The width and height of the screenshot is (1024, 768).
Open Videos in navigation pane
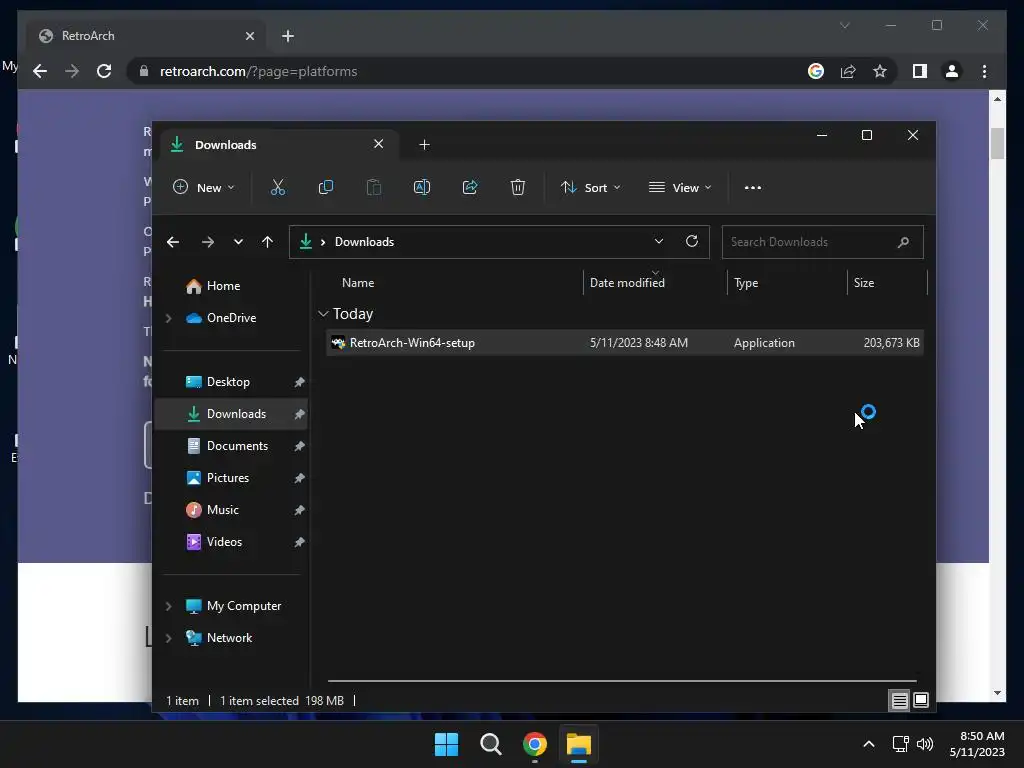(224, 542)
